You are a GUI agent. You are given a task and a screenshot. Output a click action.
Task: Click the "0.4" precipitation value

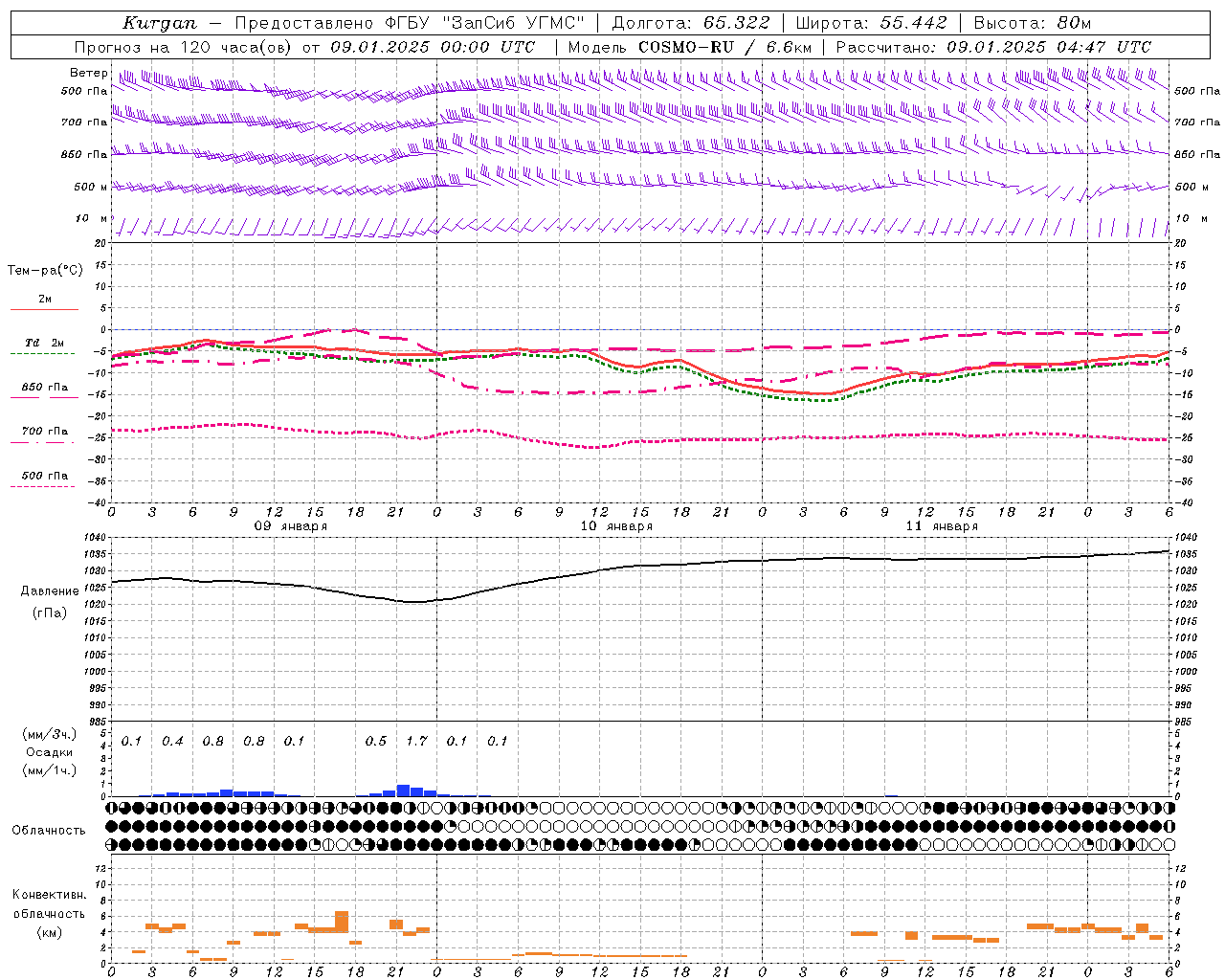[172, 741]
